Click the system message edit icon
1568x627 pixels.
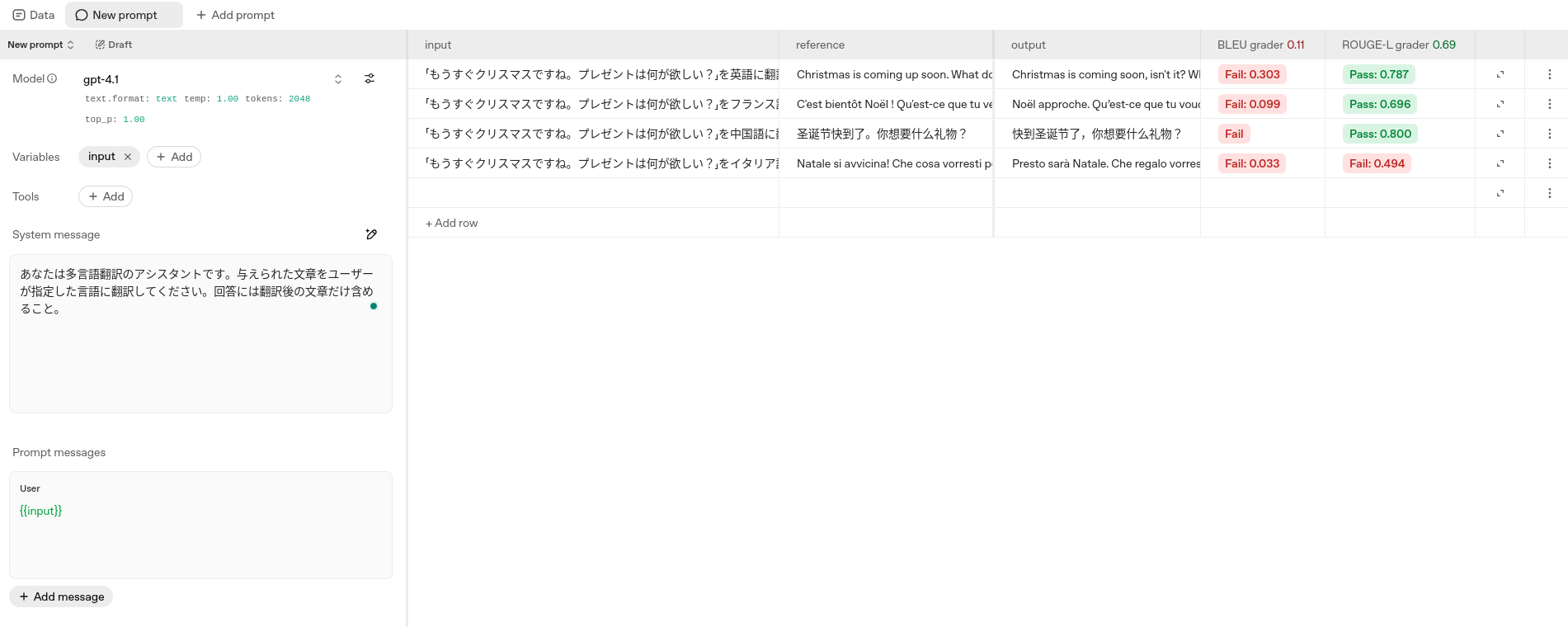(371, 234)
